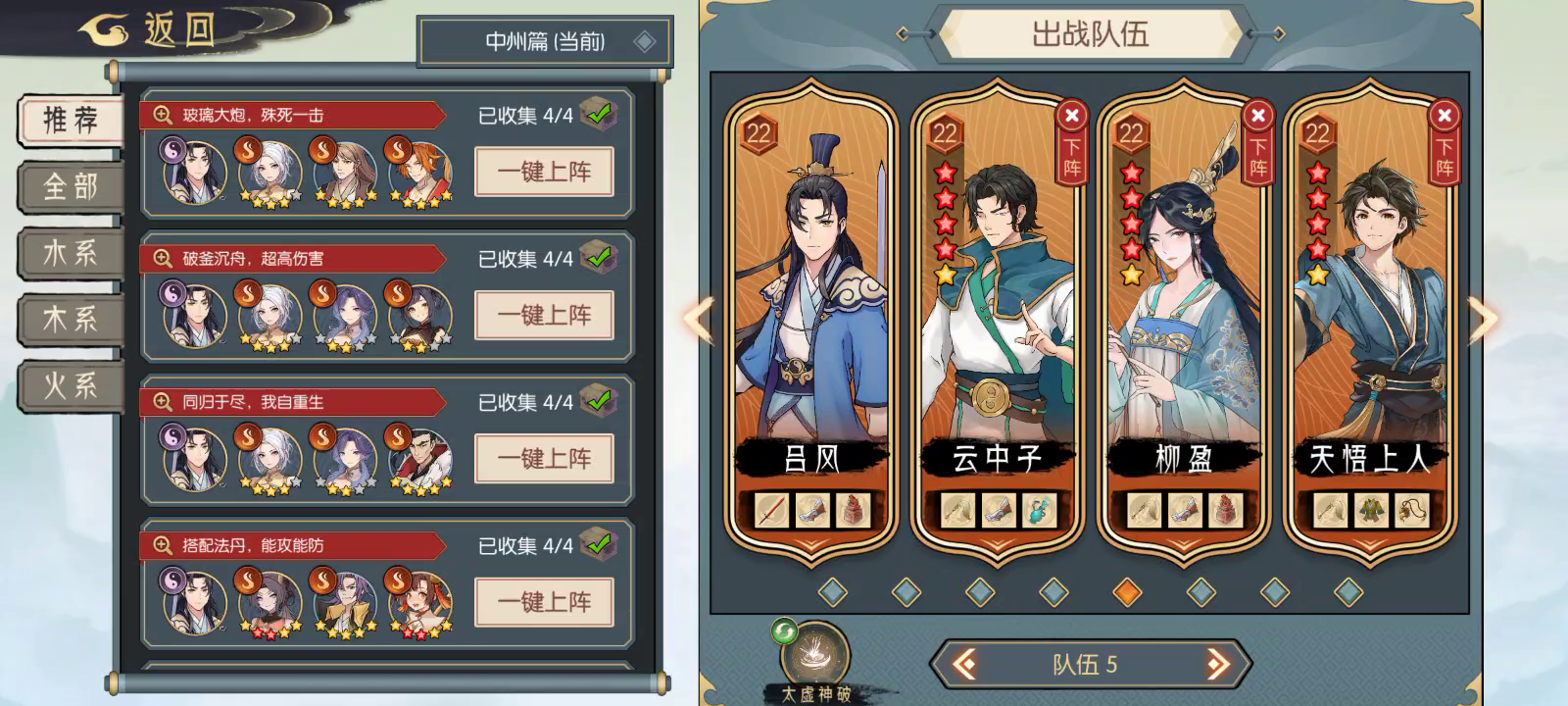Select the sword equipment icon under 吕风
The height and width of the screenshot is (706, 1568).
(771, 510)
